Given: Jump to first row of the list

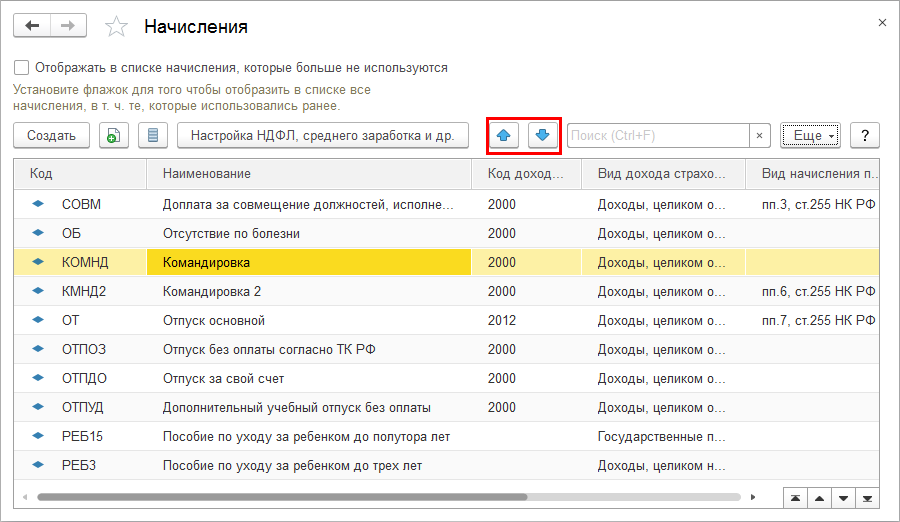Looking at the screenshot, I should (x=794, y=497).
